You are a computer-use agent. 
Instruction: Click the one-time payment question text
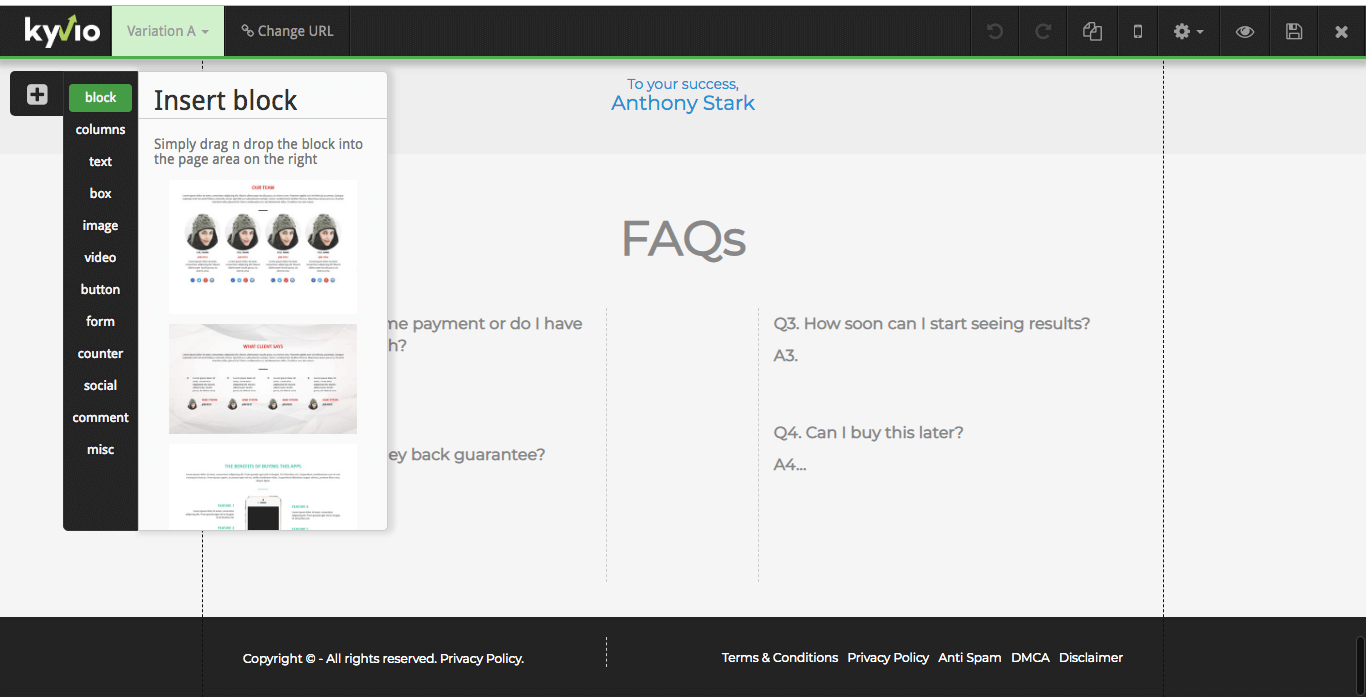pyautogui.click(x=485, y=334)
